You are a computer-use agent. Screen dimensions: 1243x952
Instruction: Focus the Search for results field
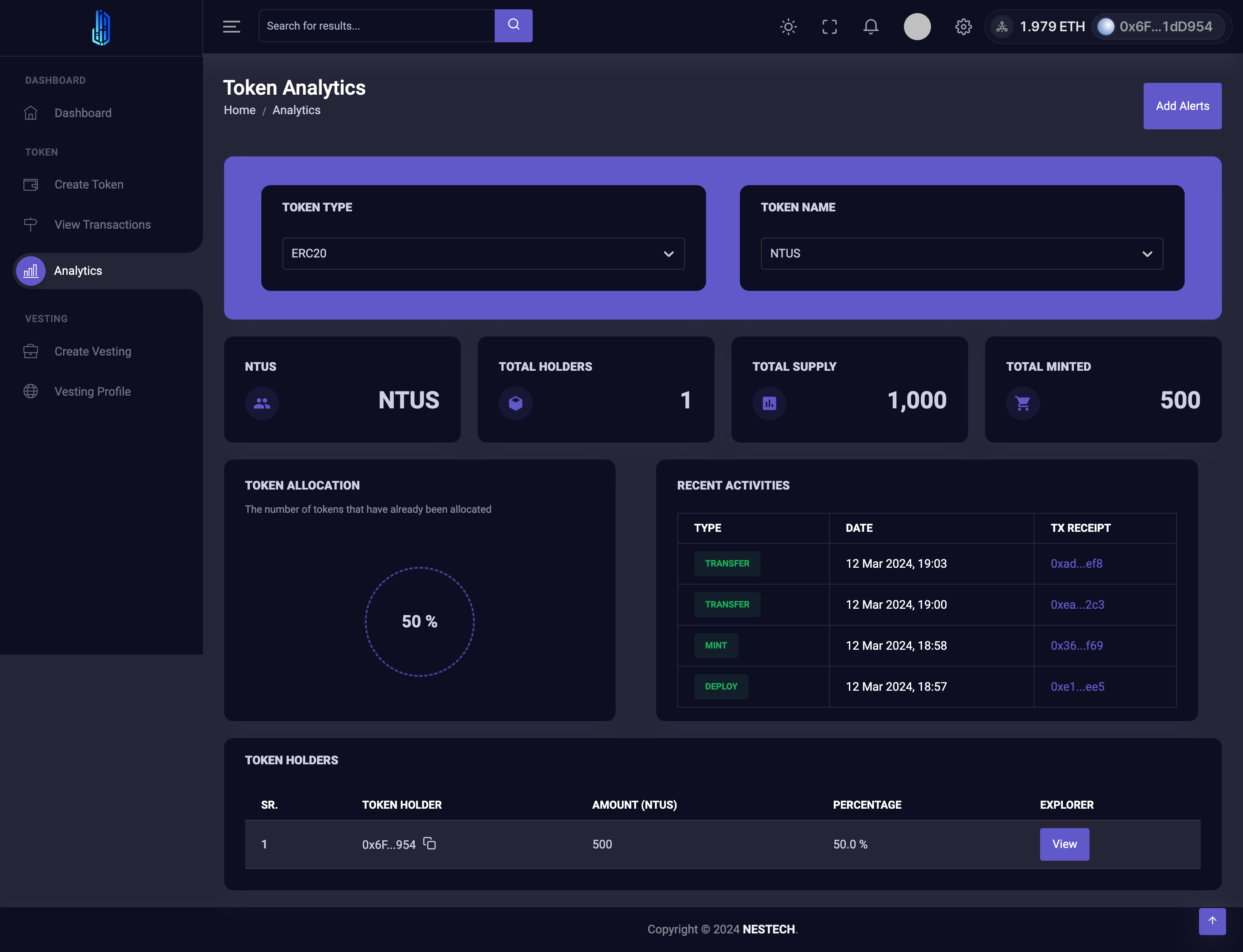coord(376,25)
